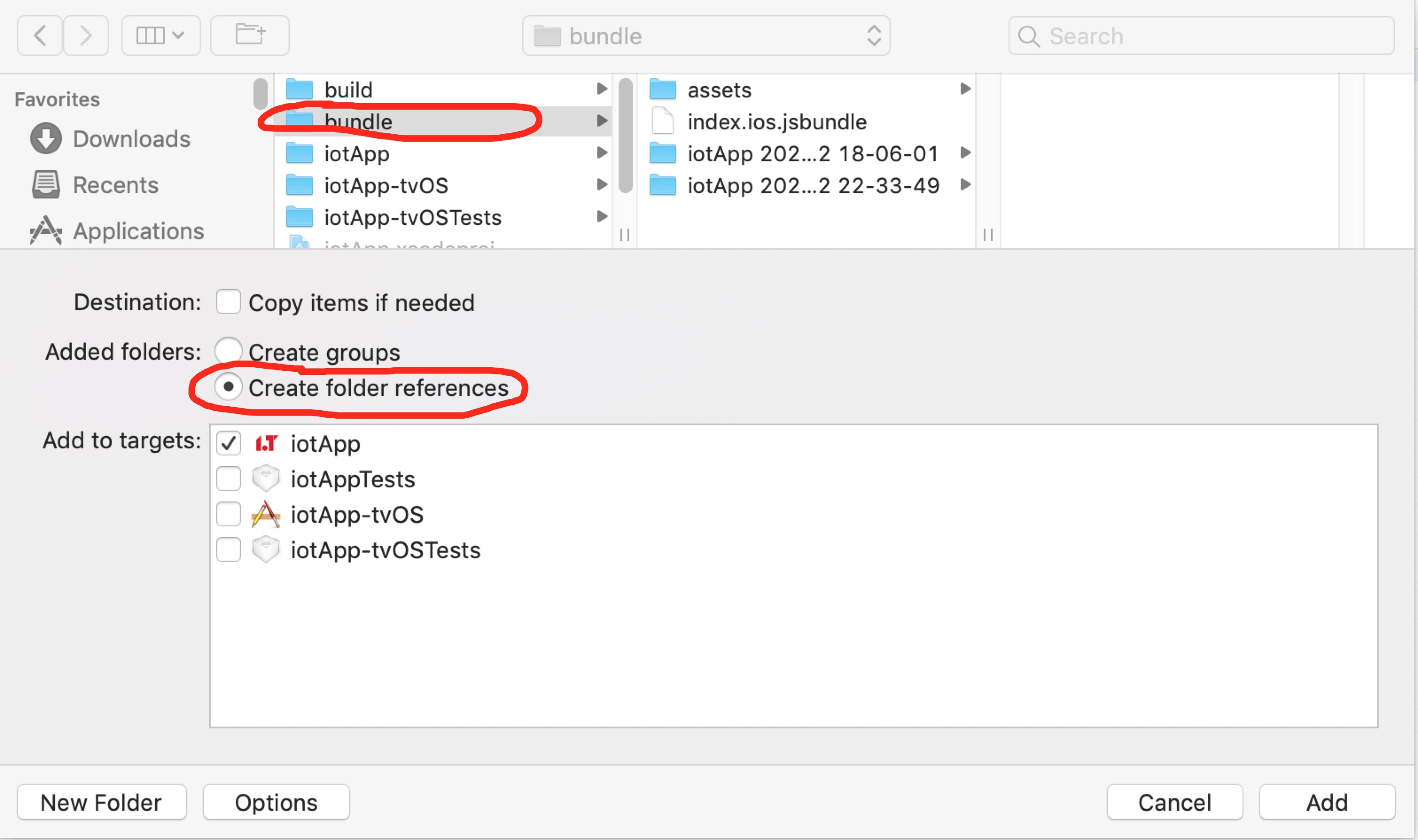
Task: Click the back navigation arrow
Action: [x=39, y=35]
